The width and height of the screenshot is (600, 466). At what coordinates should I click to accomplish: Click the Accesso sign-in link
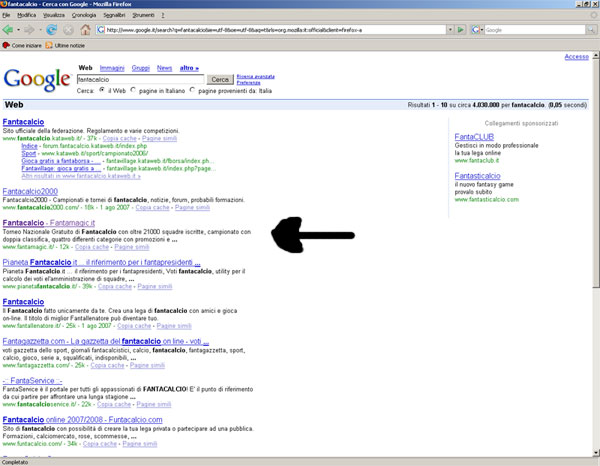coord(577,57)
